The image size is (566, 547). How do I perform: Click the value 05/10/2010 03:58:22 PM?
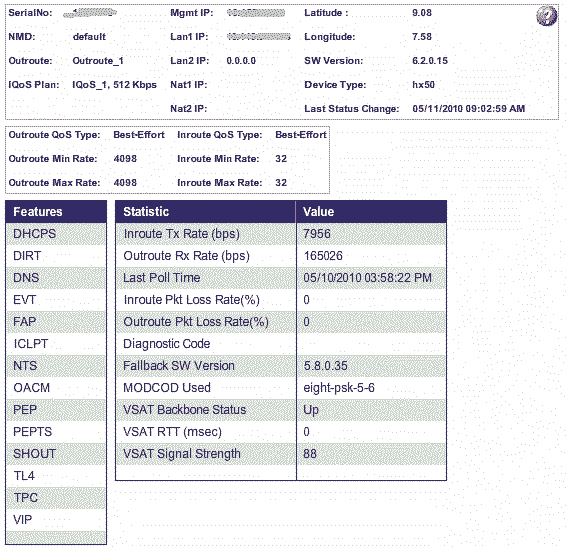pos(367,278)
